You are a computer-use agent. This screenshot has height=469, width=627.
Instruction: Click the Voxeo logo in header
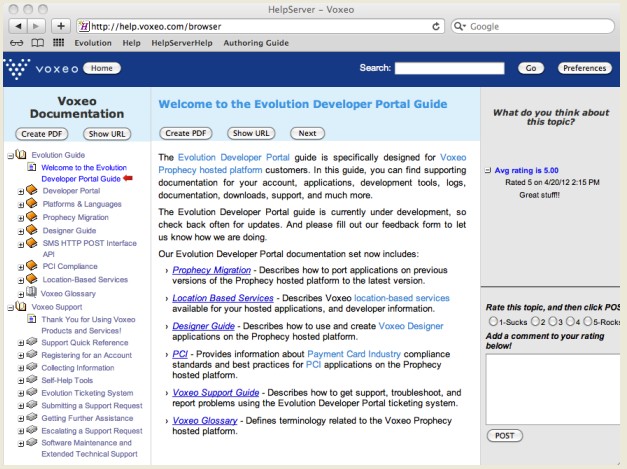[x=41, y=68]
